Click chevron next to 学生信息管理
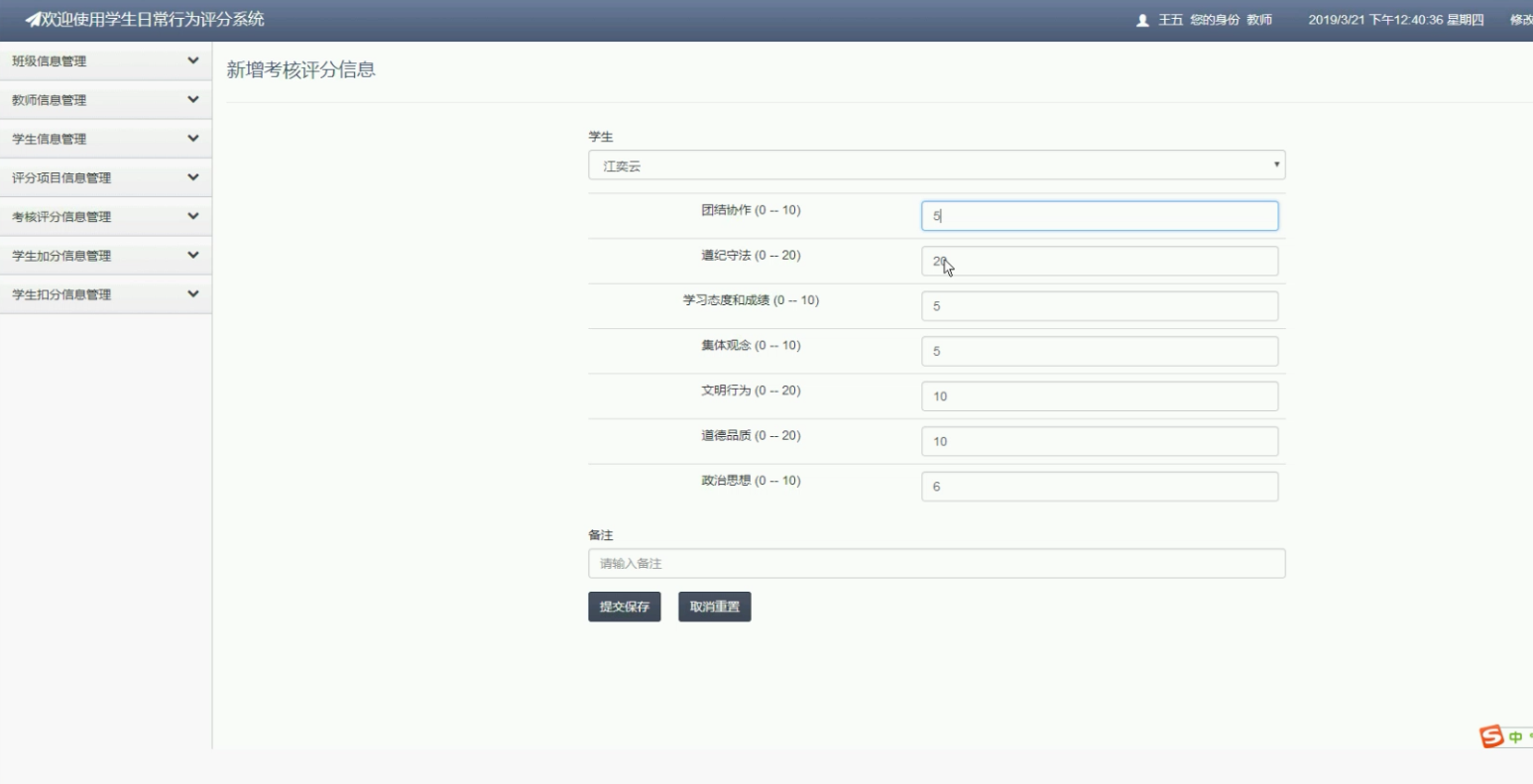Image resolution: width=1533 pixels, height=784 pixels. pos(192,138)
